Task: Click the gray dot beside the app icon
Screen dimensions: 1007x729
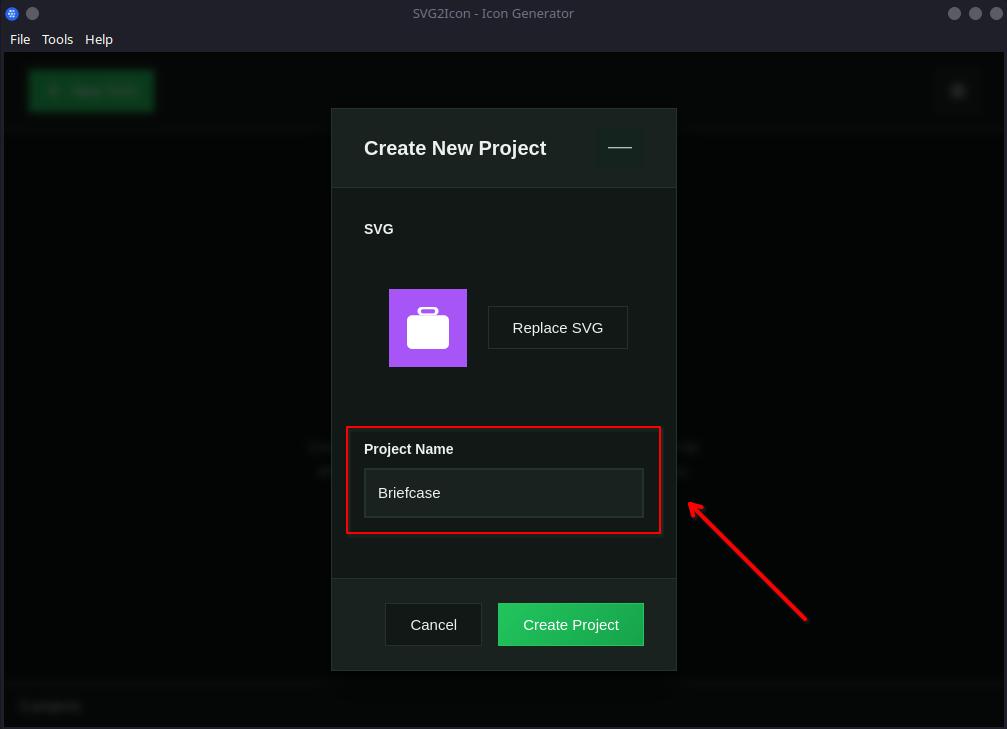Action: pos(32,13)
